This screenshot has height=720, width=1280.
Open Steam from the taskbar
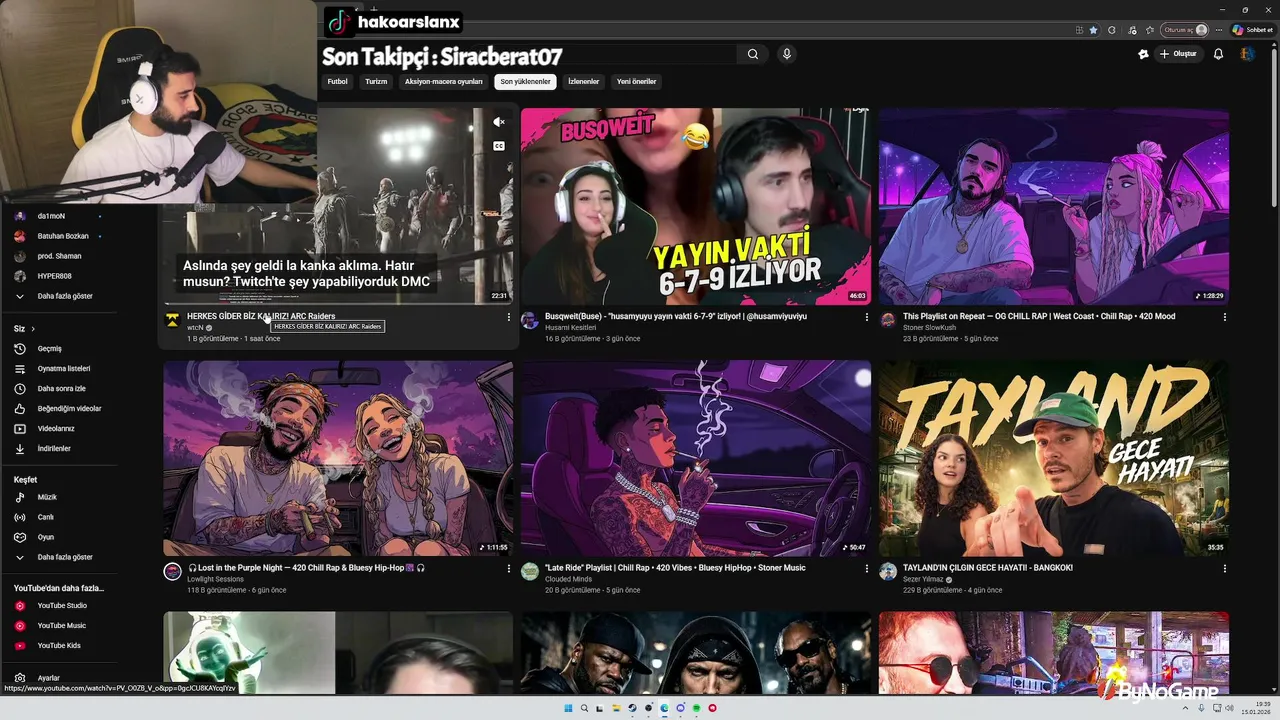[632, 708]
